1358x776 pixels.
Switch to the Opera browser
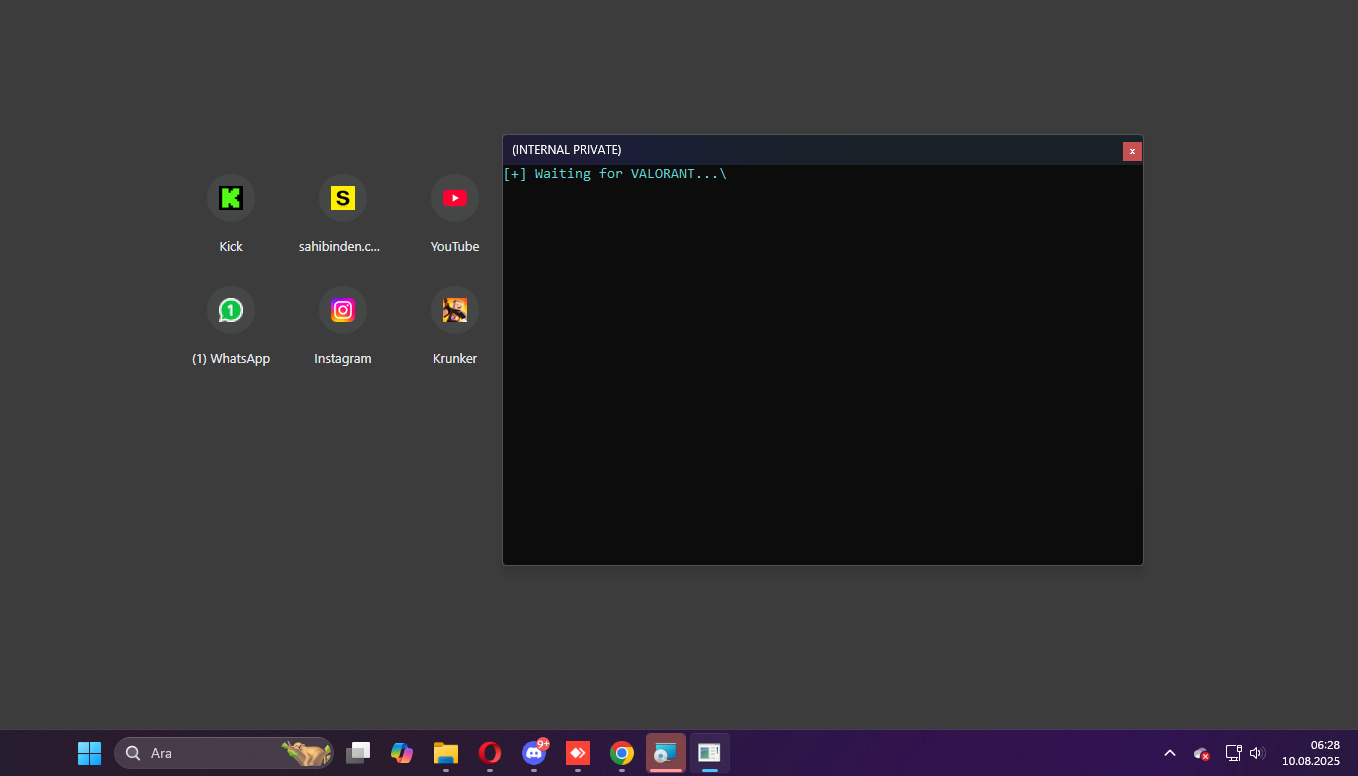pos(490,753)
